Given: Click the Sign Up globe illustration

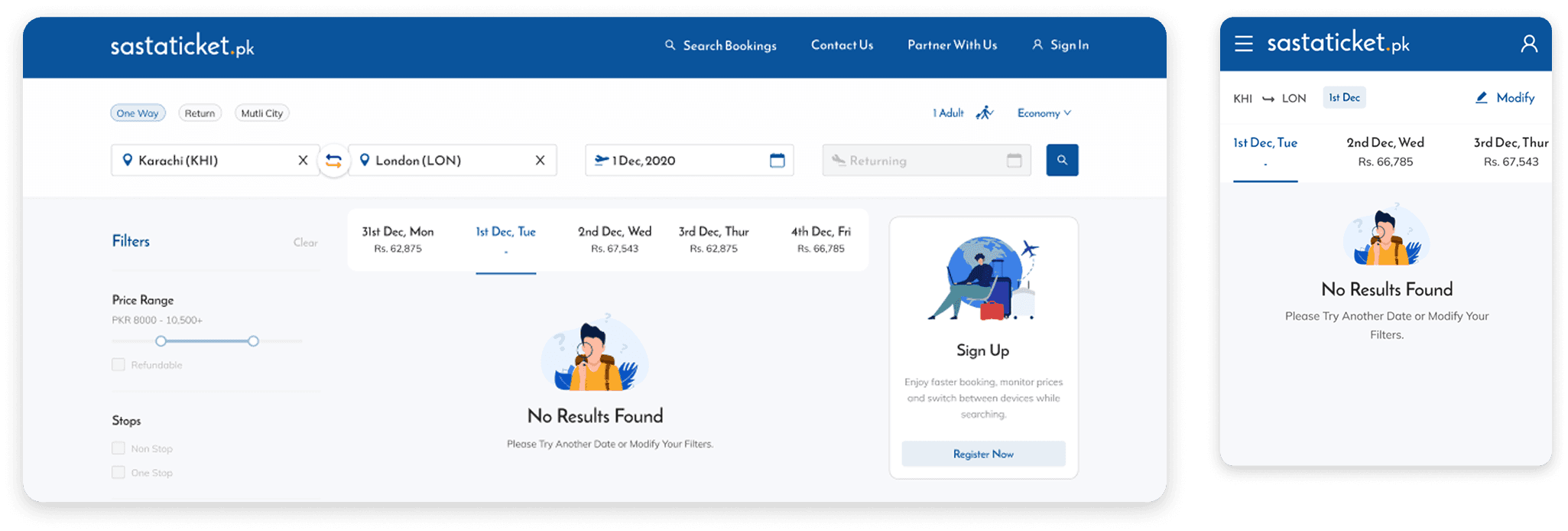Looking at the screenshot, I should (983, 279).
